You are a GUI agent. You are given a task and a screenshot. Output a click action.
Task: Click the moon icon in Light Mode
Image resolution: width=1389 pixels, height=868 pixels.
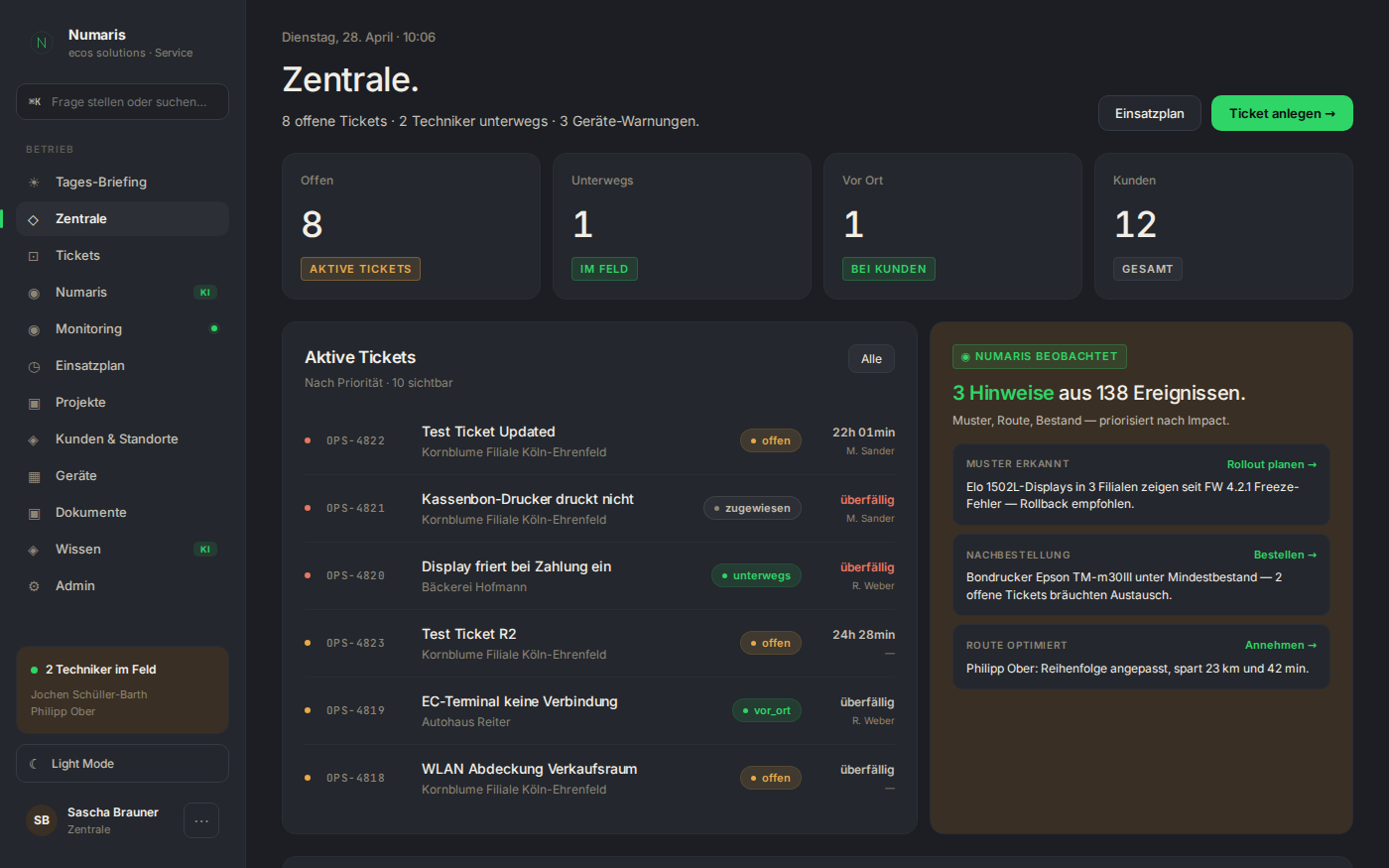[34, 764]
